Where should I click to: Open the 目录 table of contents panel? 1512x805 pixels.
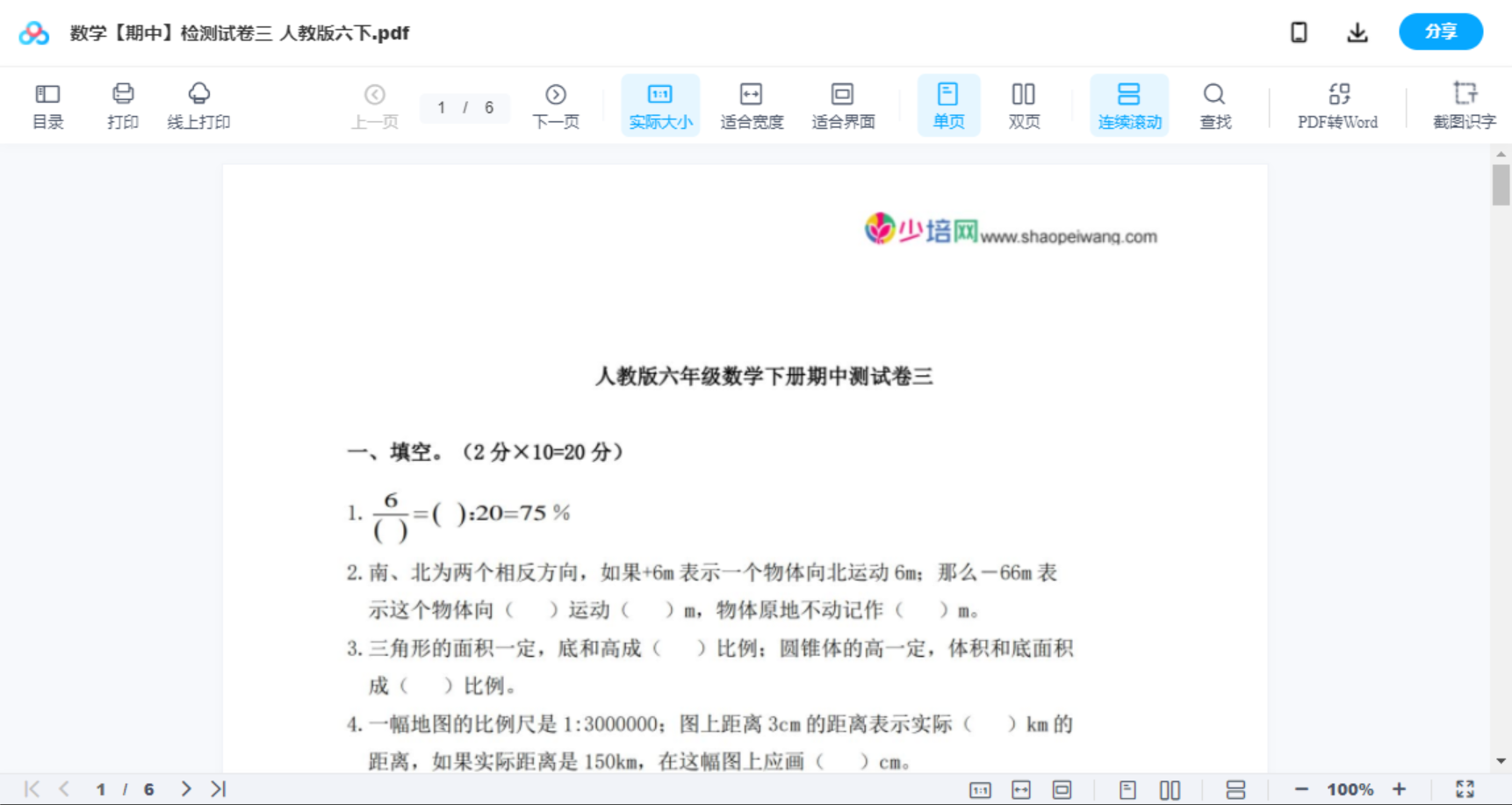point(47,104)
